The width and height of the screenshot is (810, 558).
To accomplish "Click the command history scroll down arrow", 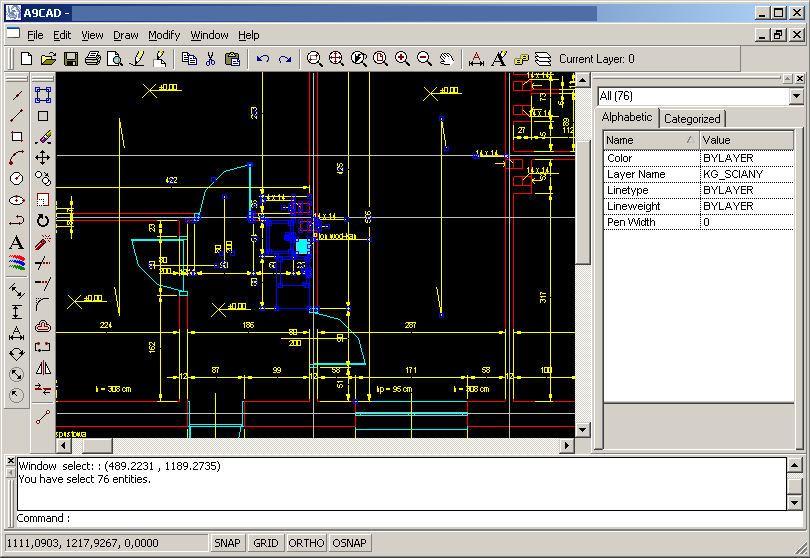I will [x=795, y=502].
